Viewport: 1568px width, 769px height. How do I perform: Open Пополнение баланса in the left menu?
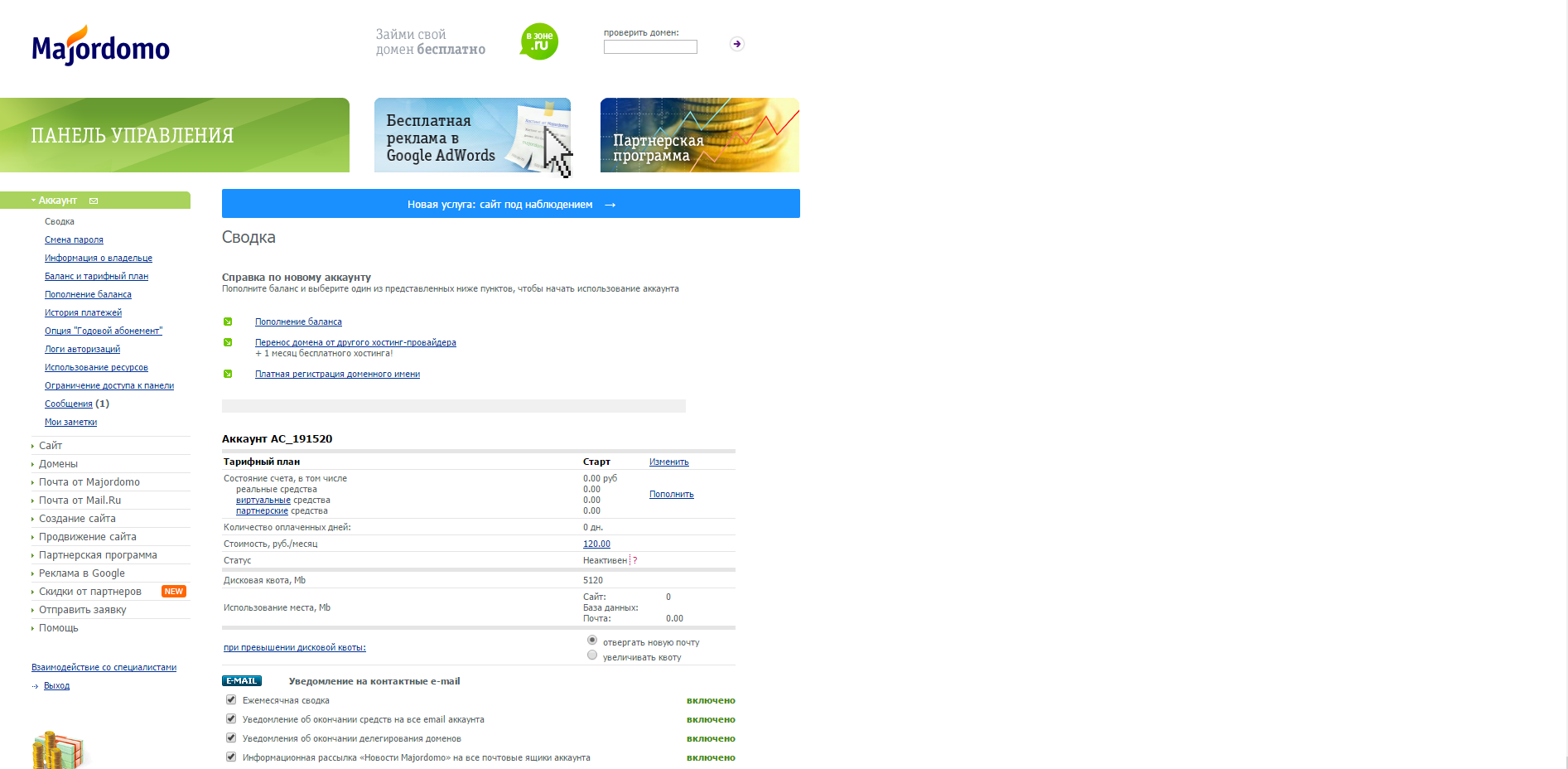pos(88,294)
